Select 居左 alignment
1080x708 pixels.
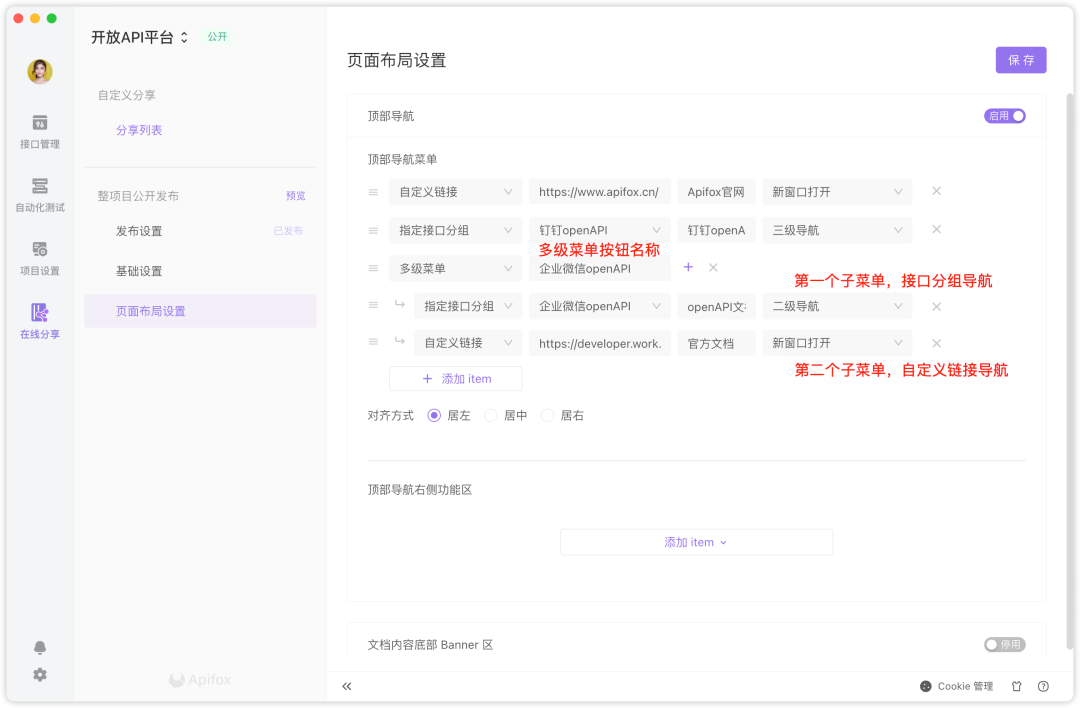(x=434, y=415)
